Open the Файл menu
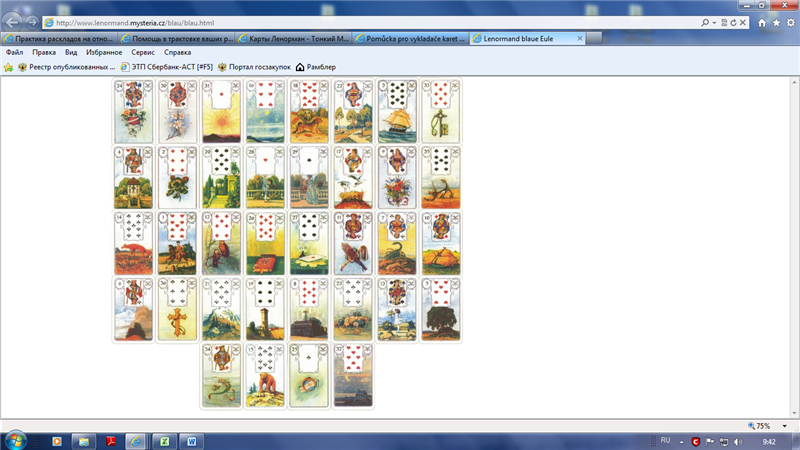 click(x=14, y=53)
